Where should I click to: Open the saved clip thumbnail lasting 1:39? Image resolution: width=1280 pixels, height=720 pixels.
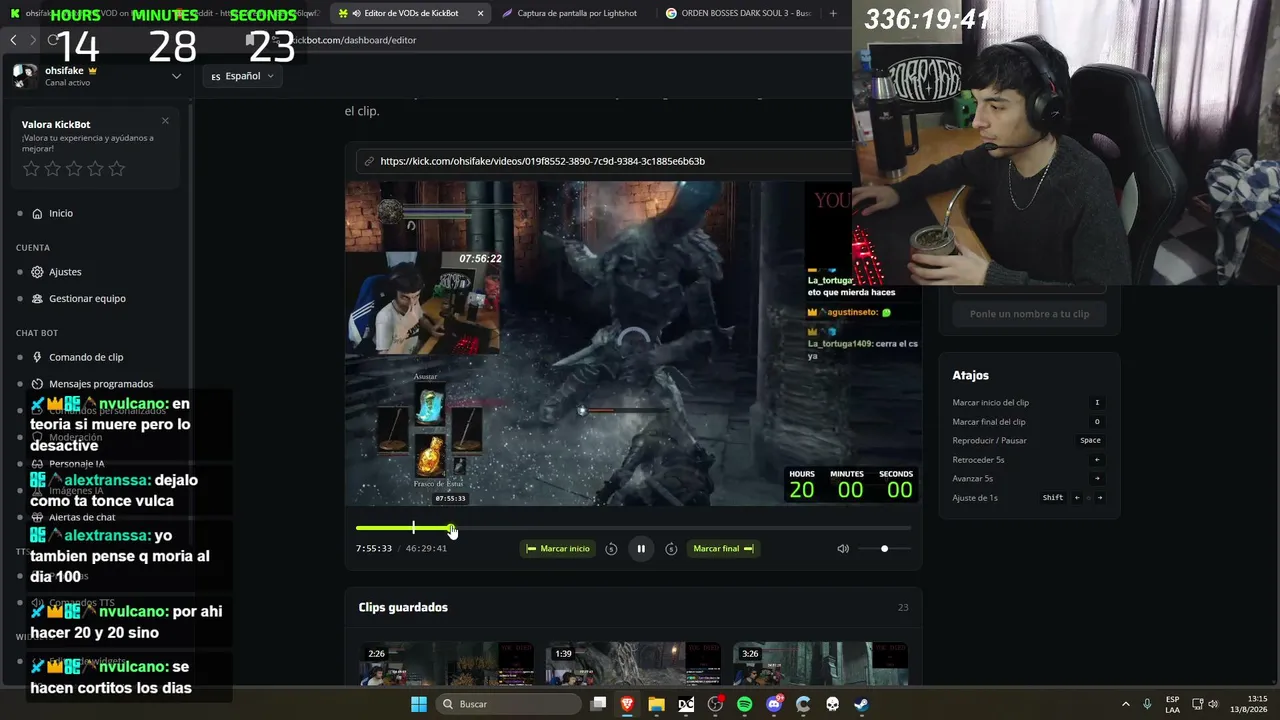pos(634,664)
